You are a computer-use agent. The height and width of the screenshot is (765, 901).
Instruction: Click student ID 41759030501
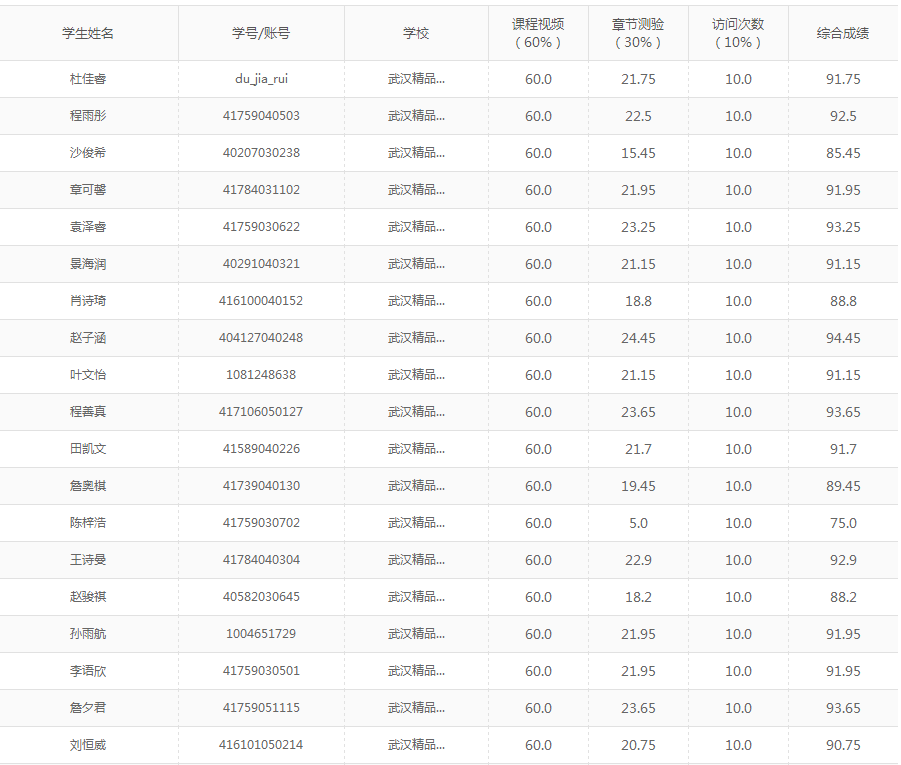261,671
